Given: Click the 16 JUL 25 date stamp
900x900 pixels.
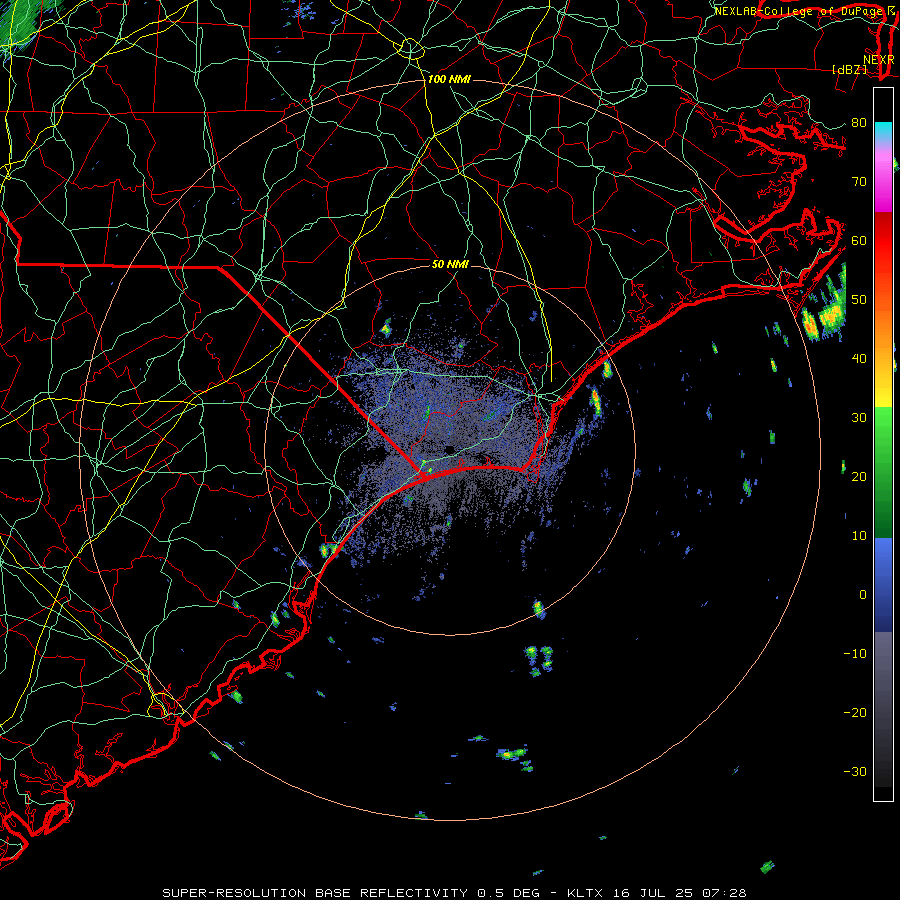Looking at the screenshot, I should (x=653, y=893).
